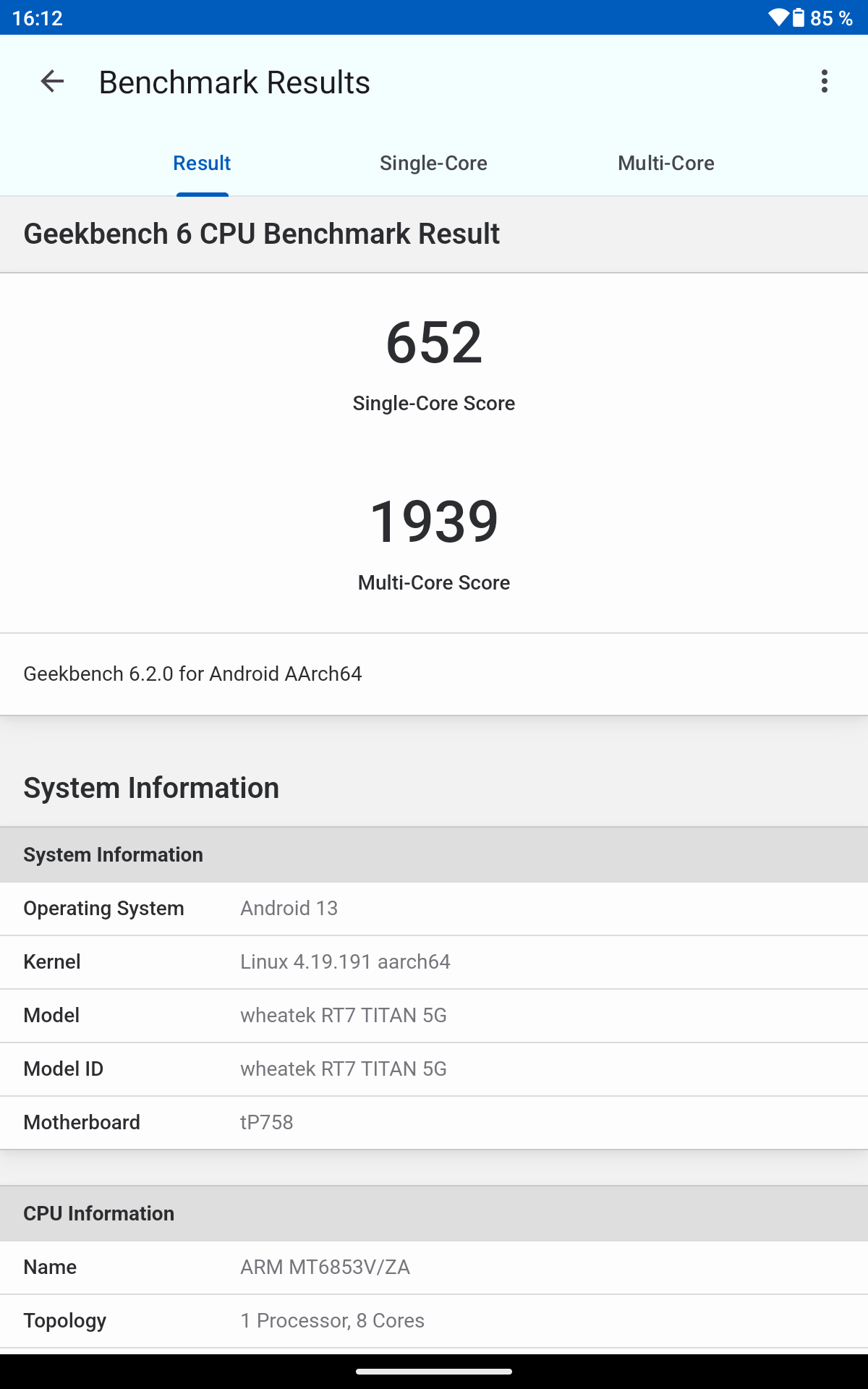
Task: Switch to the Single-Core tab
Action: tap(433, 163)
